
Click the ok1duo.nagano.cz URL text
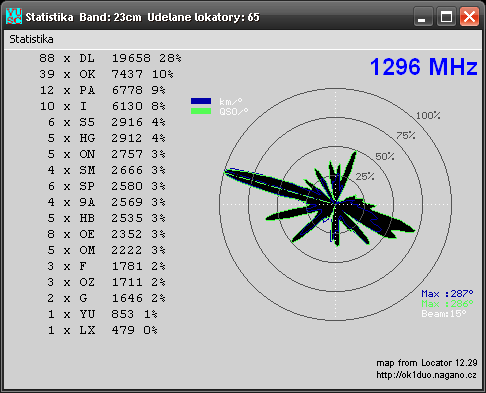point(426,375)
